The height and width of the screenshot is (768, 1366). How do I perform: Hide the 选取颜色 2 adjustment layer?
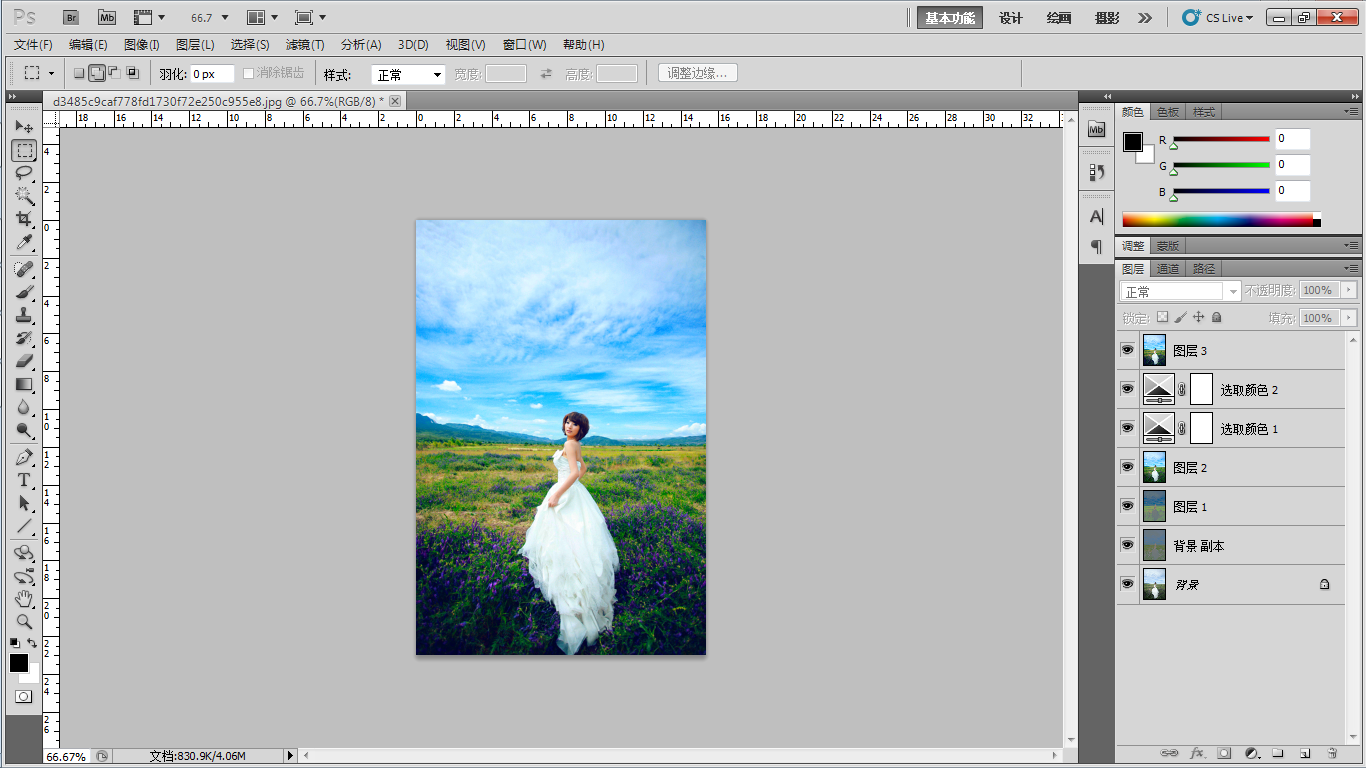click(x=1127, y=390)
